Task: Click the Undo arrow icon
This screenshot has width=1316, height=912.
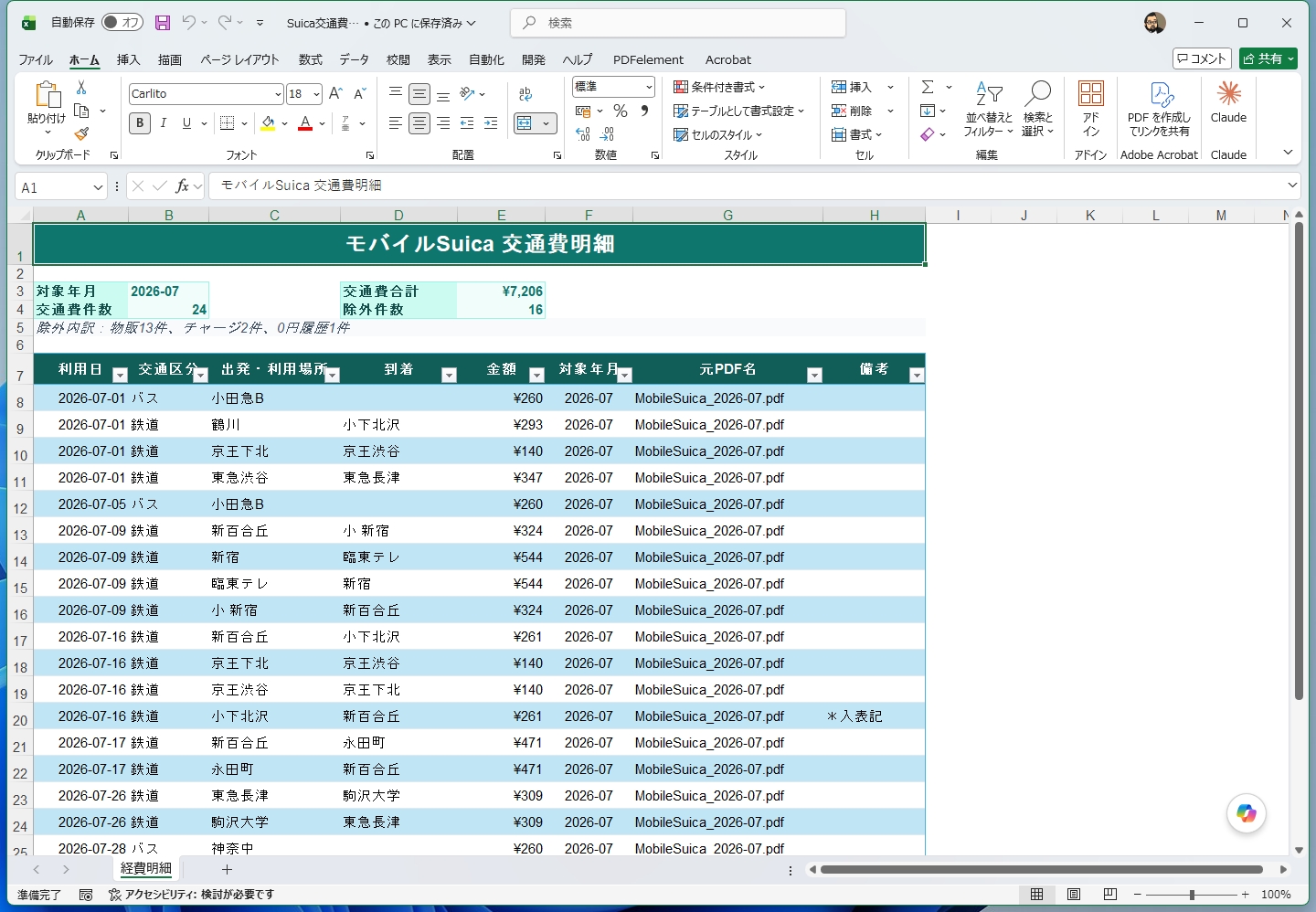Action: [188, 23]
